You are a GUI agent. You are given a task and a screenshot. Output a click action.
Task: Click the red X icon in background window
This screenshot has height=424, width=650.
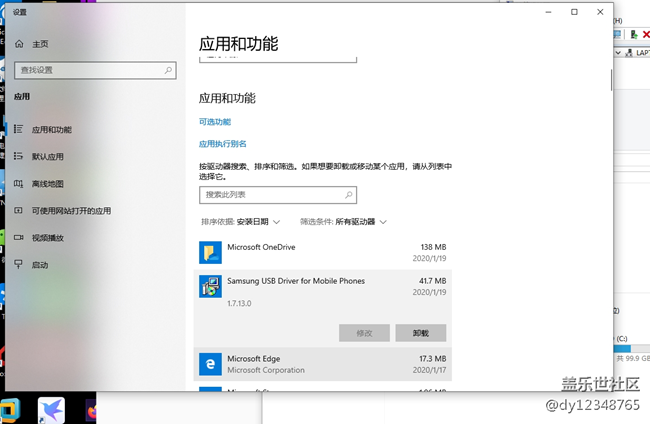(x=646, y=34)
